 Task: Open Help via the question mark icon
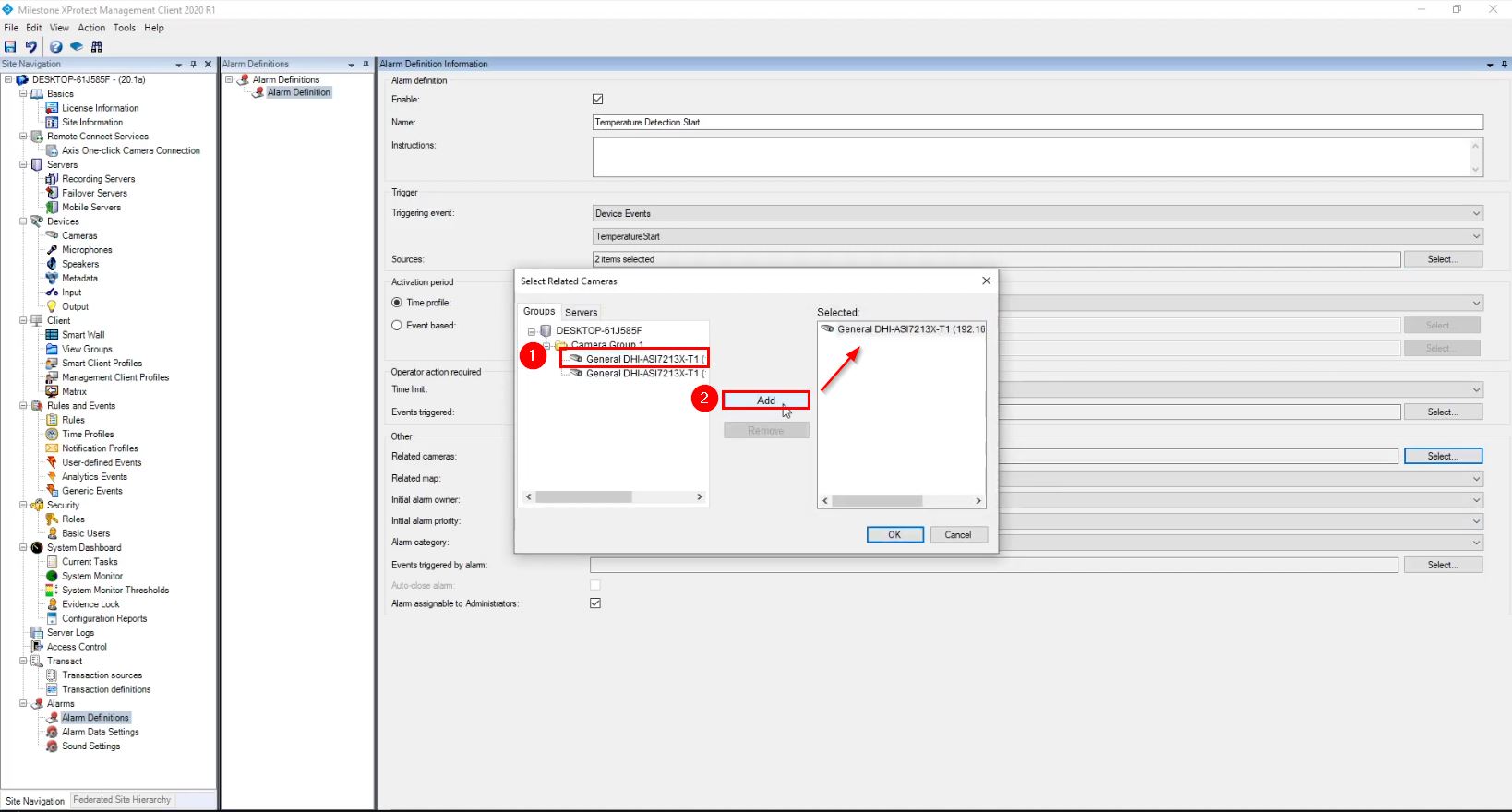click(56, 46)
